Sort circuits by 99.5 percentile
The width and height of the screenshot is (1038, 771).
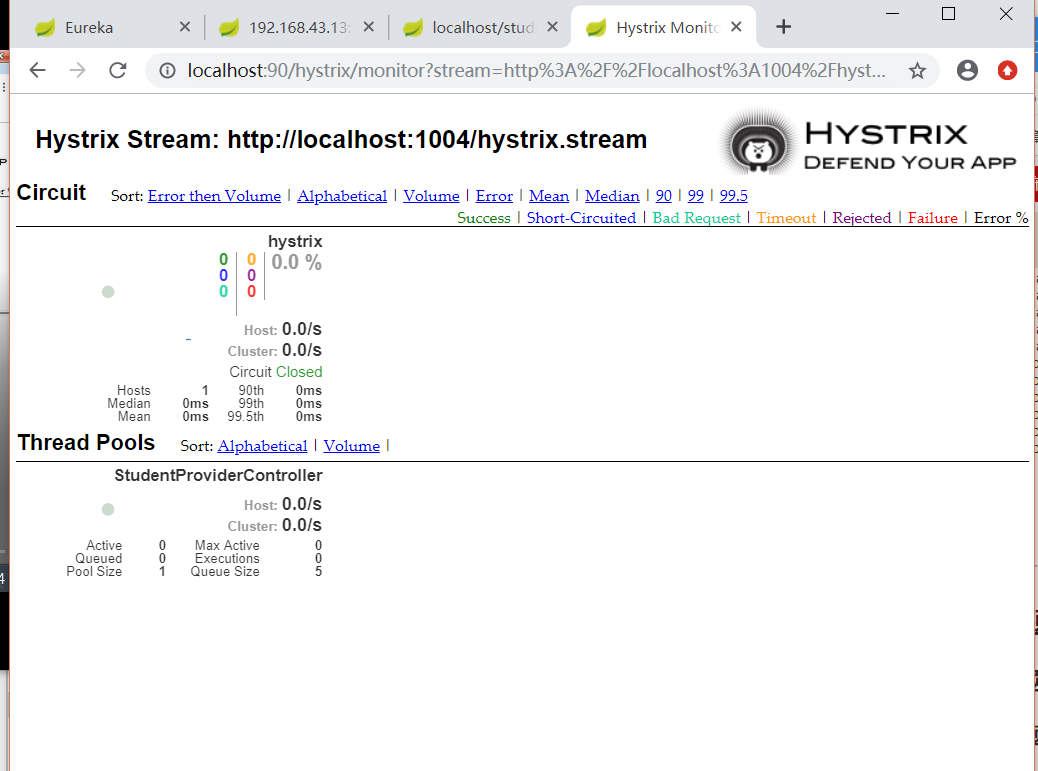click(x=733, y=196)
